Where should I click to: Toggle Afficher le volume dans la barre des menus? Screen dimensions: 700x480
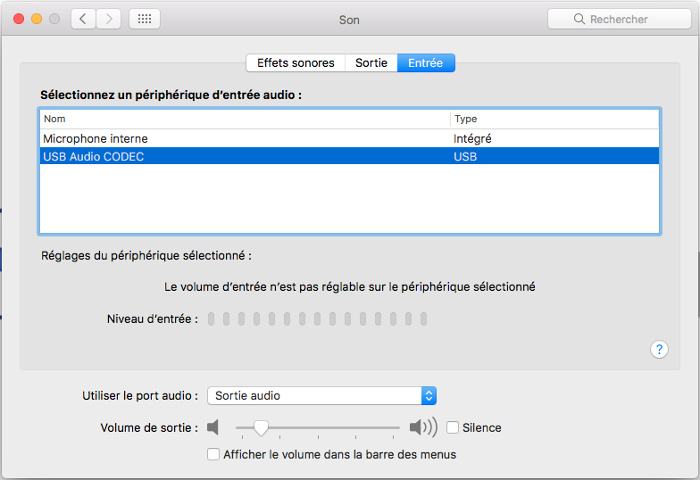[x=213, y=454]
